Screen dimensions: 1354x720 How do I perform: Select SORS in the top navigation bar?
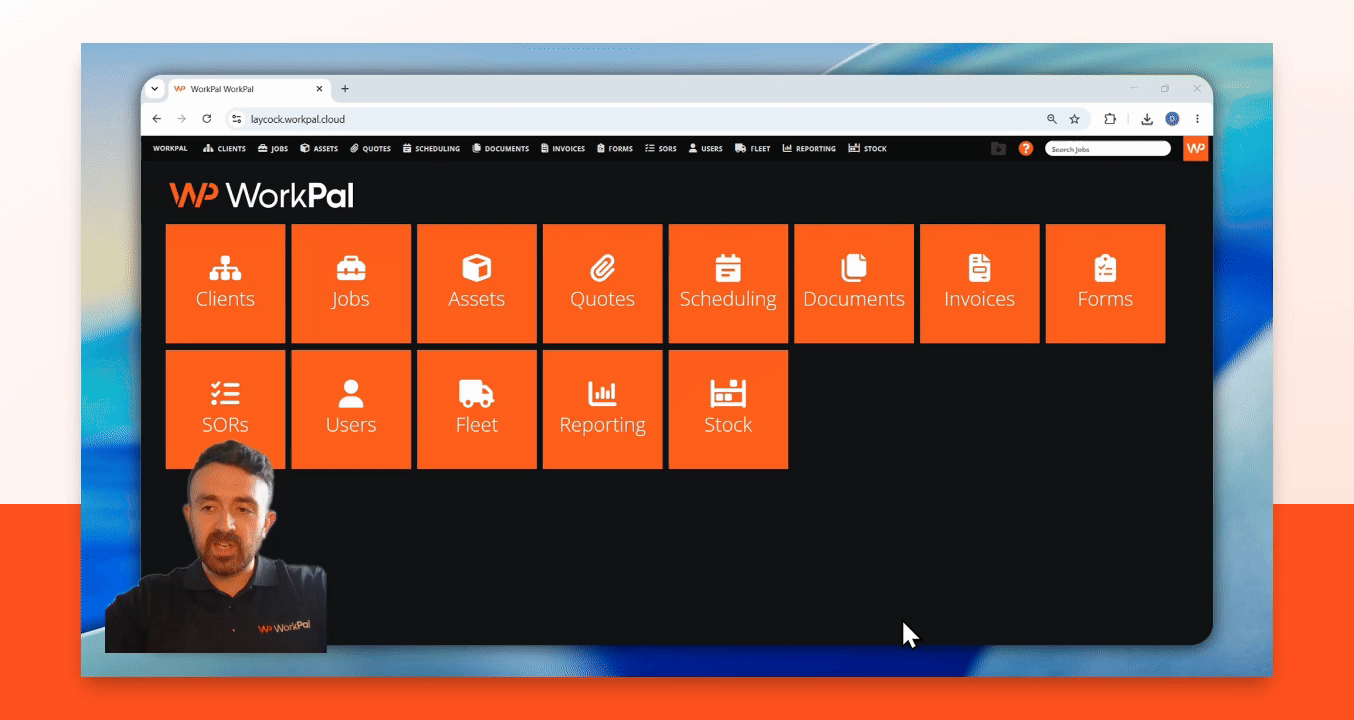(x=661, y=149)
